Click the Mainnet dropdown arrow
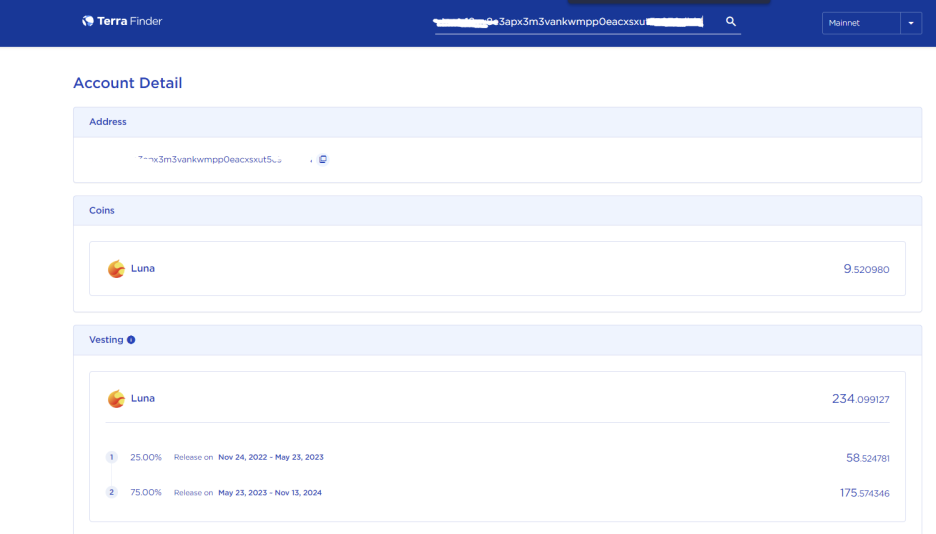Image resolution: width=936 pixels, height=534 pixels. [x=911, y=23]
